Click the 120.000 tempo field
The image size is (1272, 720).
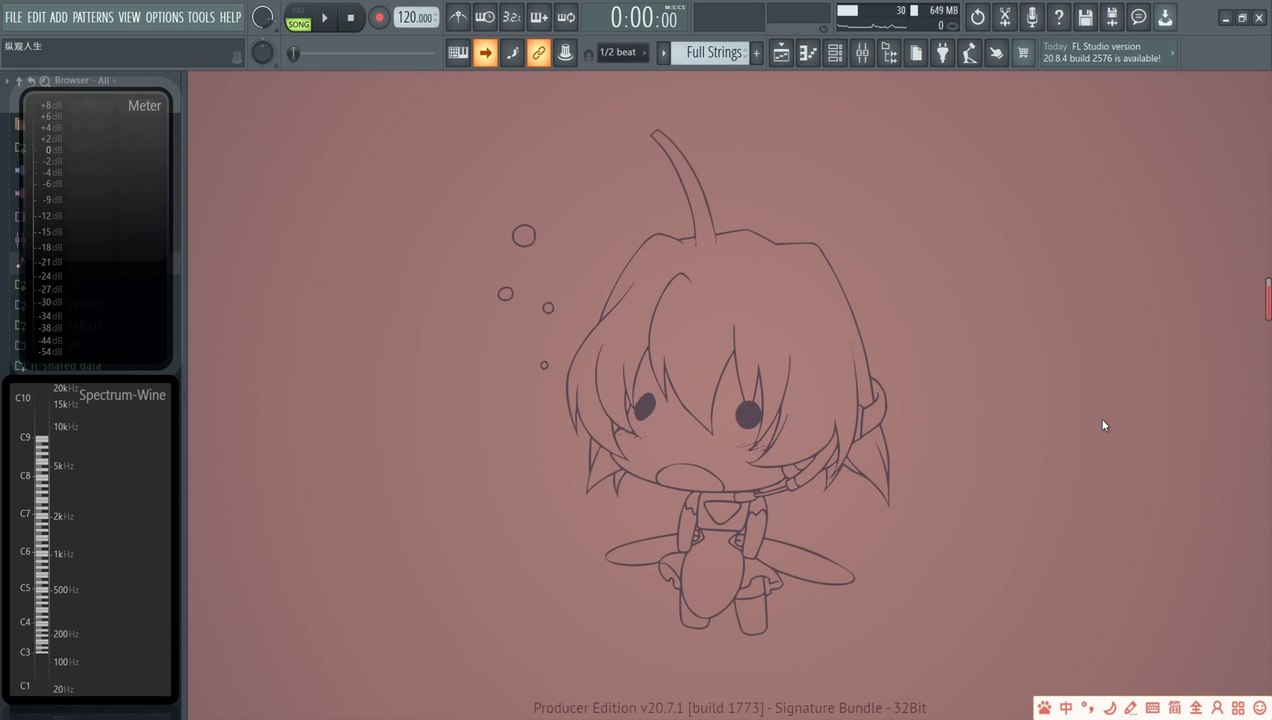point(415,17)
